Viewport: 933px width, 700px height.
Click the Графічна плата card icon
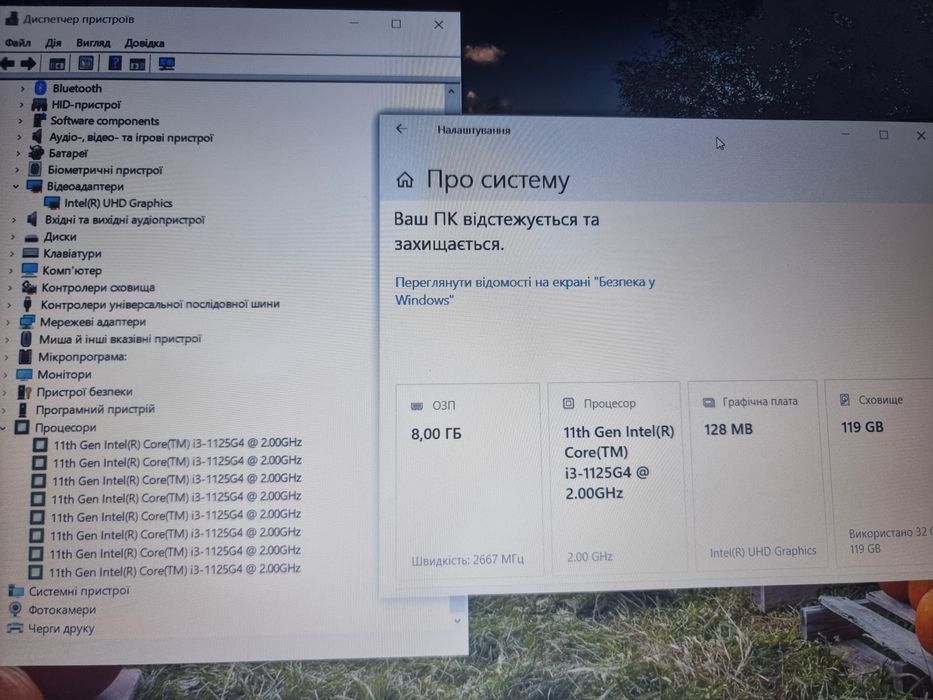tap(709, 402)
